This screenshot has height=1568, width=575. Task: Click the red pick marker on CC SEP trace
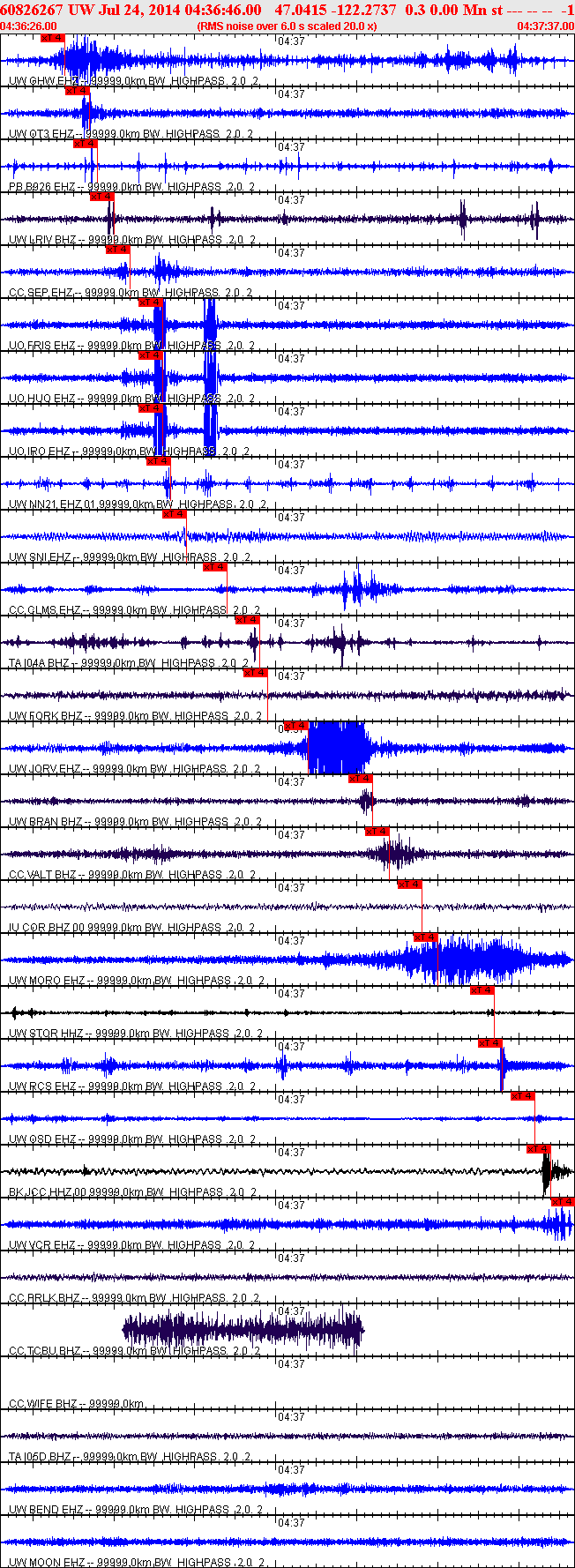coord(118,250)
